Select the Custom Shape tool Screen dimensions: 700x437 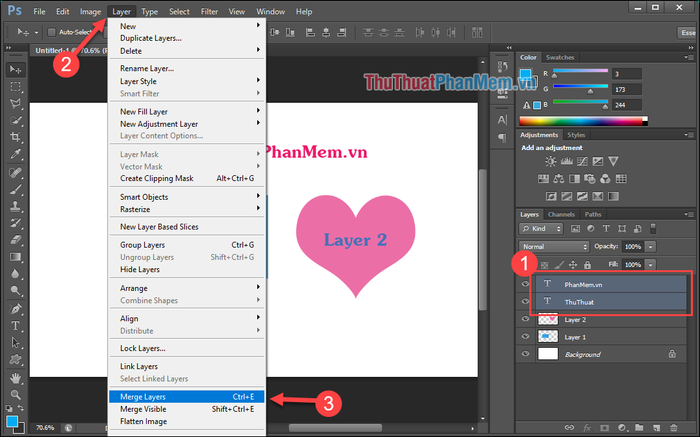pyautogui.click(x=16, y=360)
